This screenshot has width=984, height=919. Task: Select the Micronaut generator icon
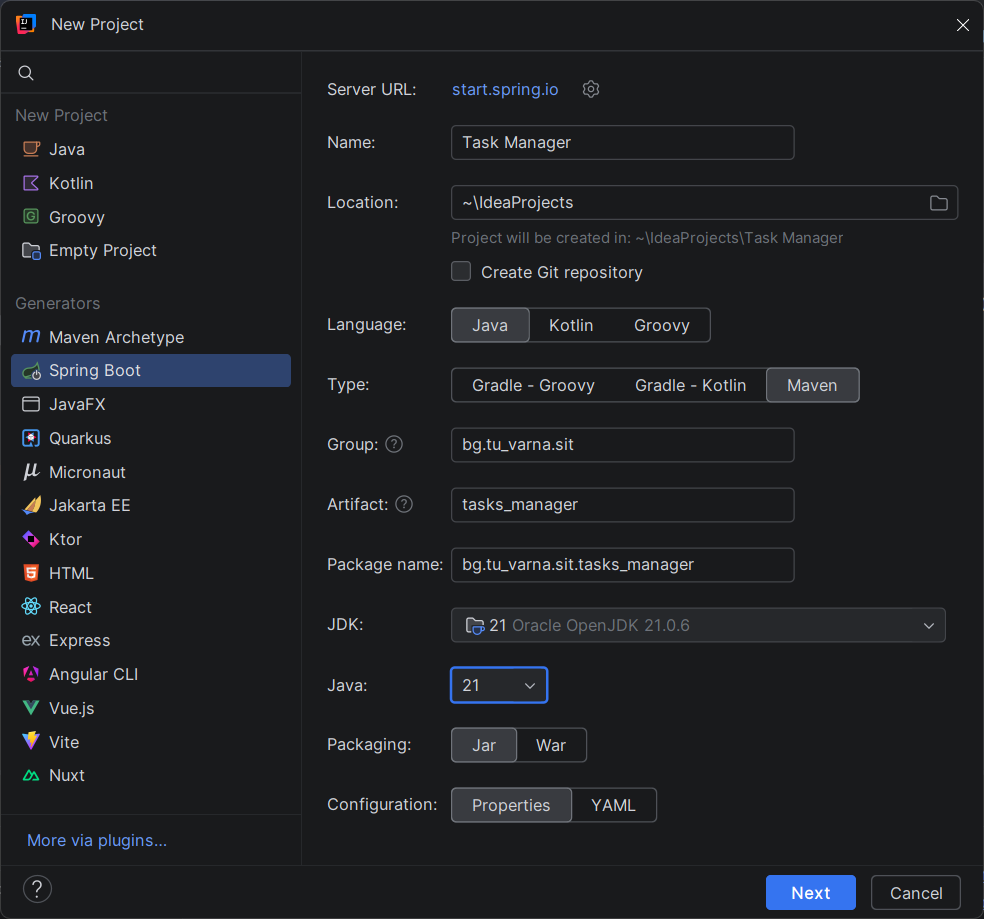click(31, 472)
